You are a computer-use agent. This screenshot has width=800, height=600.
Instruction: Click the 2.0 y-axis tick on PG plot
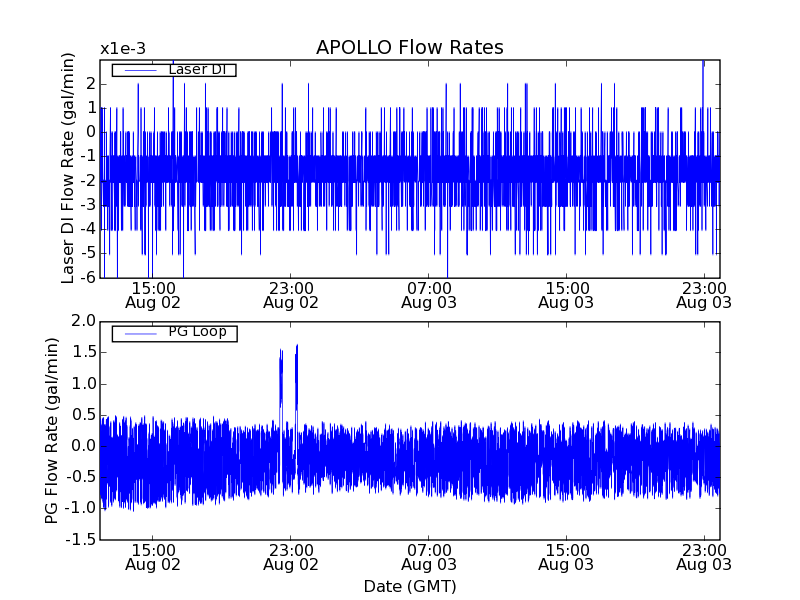click(83, 321)
